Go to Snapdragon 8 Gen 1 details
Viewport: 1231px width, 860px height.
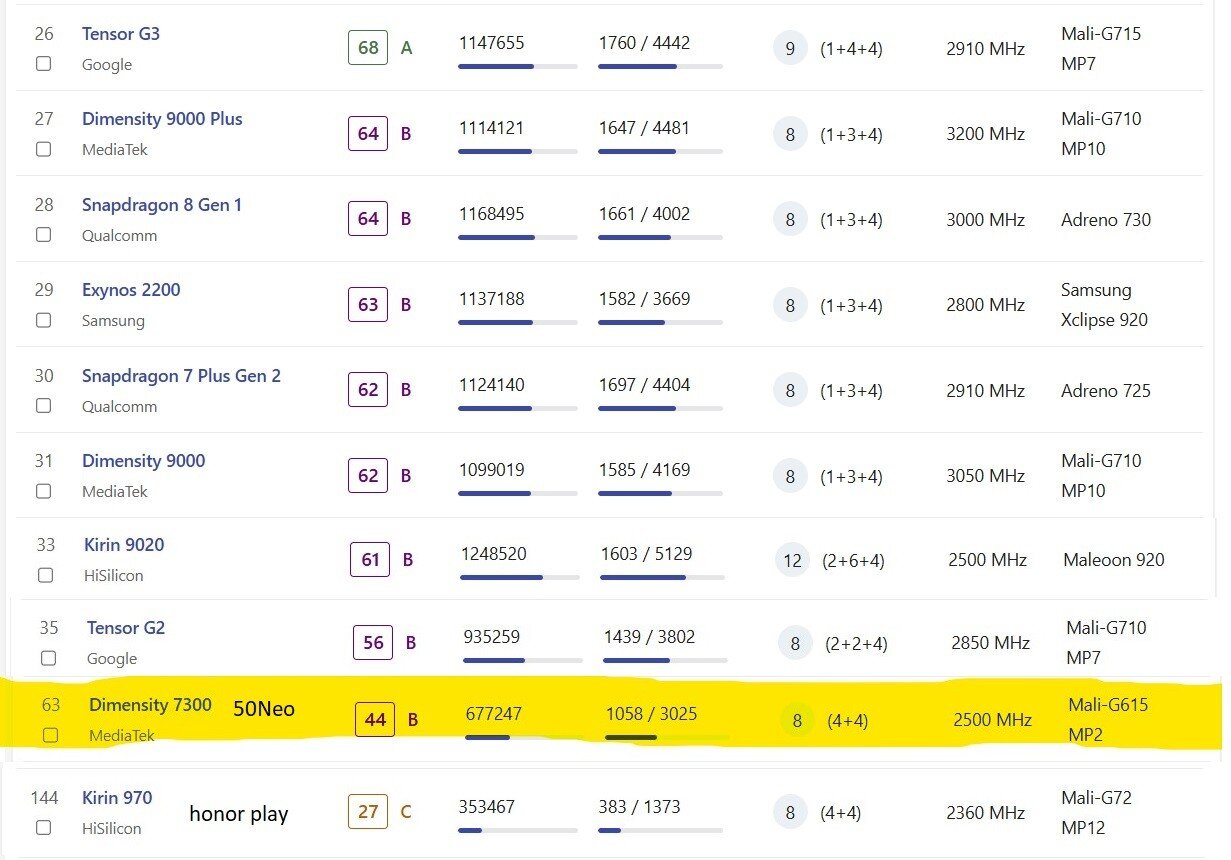point(162,205)
